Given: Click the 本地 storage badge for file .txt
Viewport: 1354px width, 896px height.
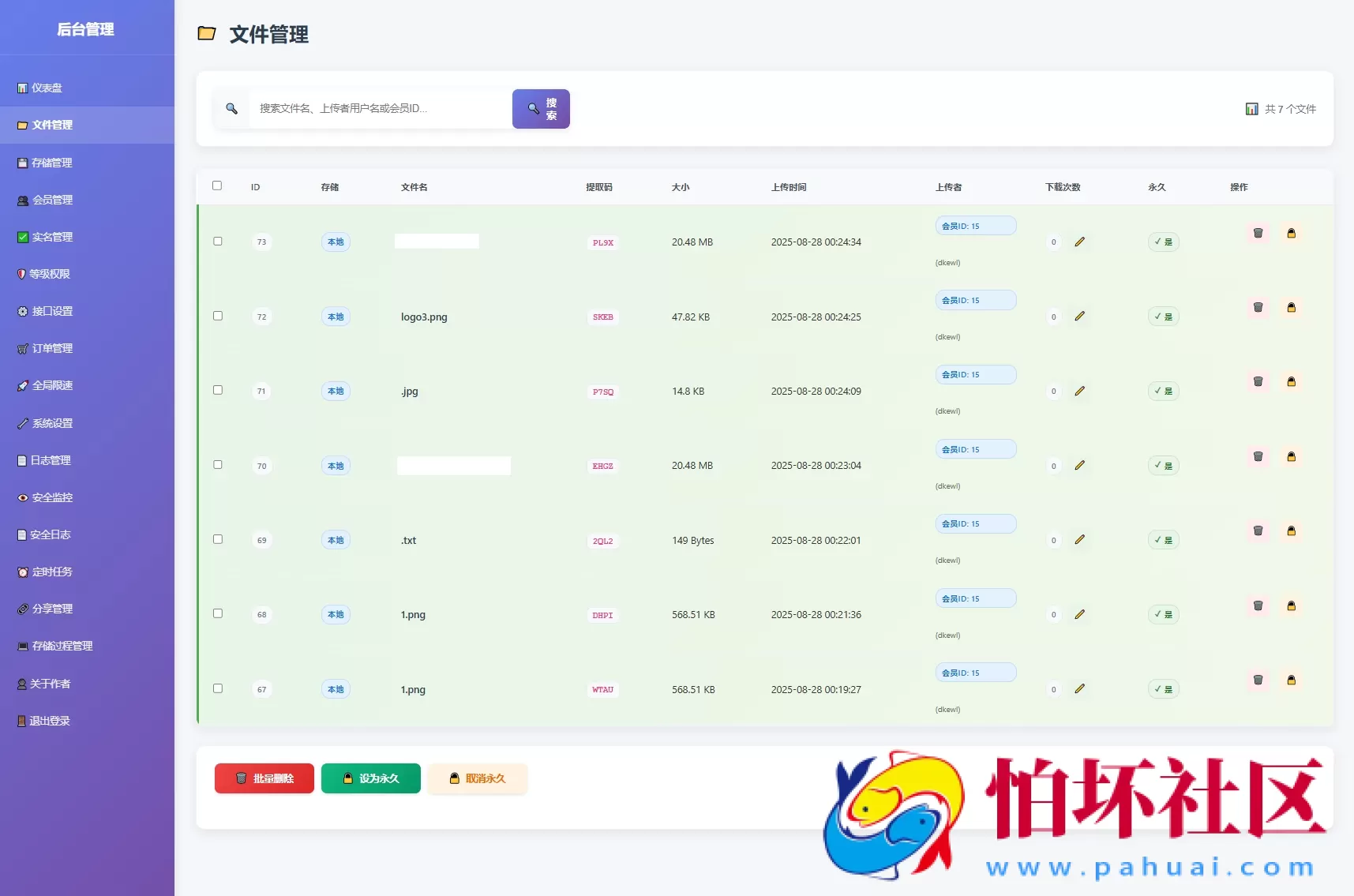Looking at the screenshot, I should pos(335,540).
